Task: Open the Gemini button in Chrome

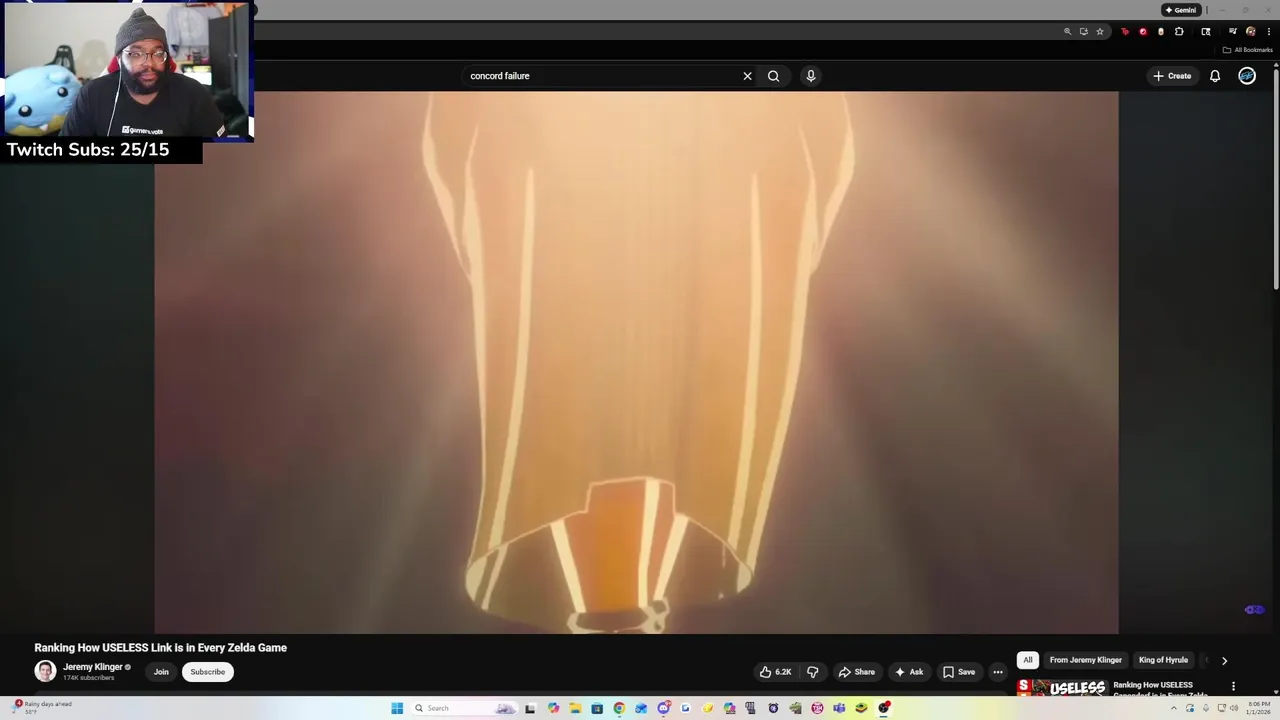Action: [x=1180, y=10]
